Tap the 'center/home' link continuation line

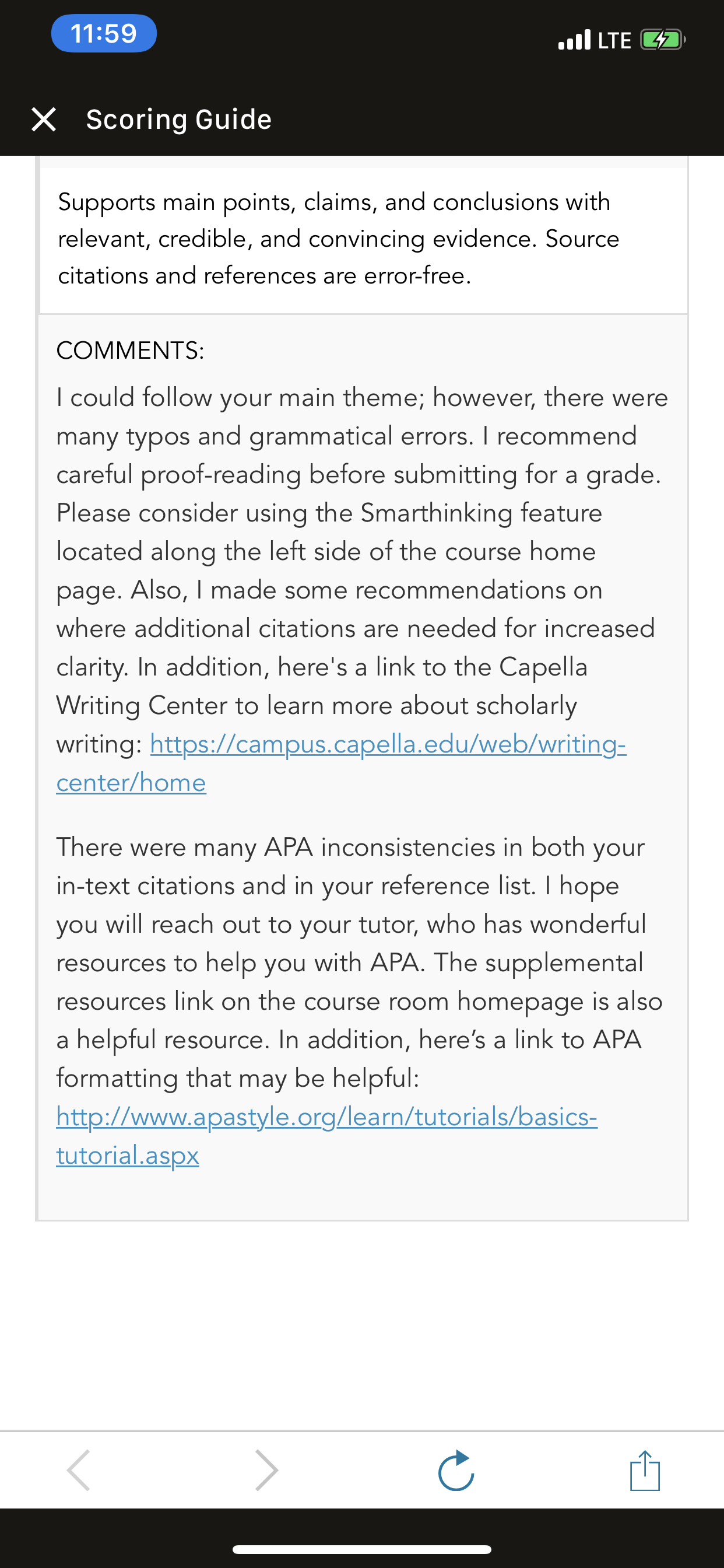(x=131, y=783)
